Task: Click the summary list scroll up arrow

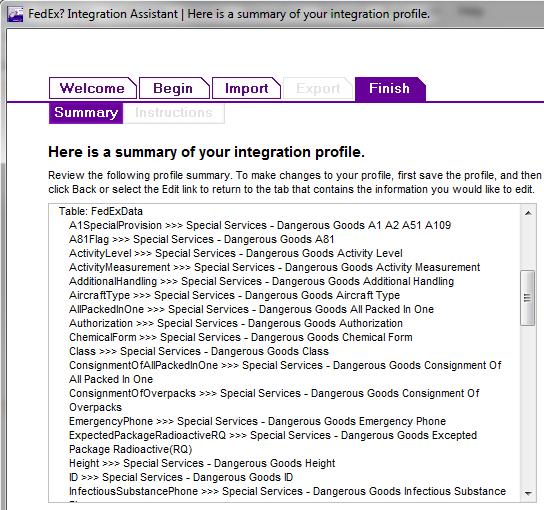Action: coord(528,213)
